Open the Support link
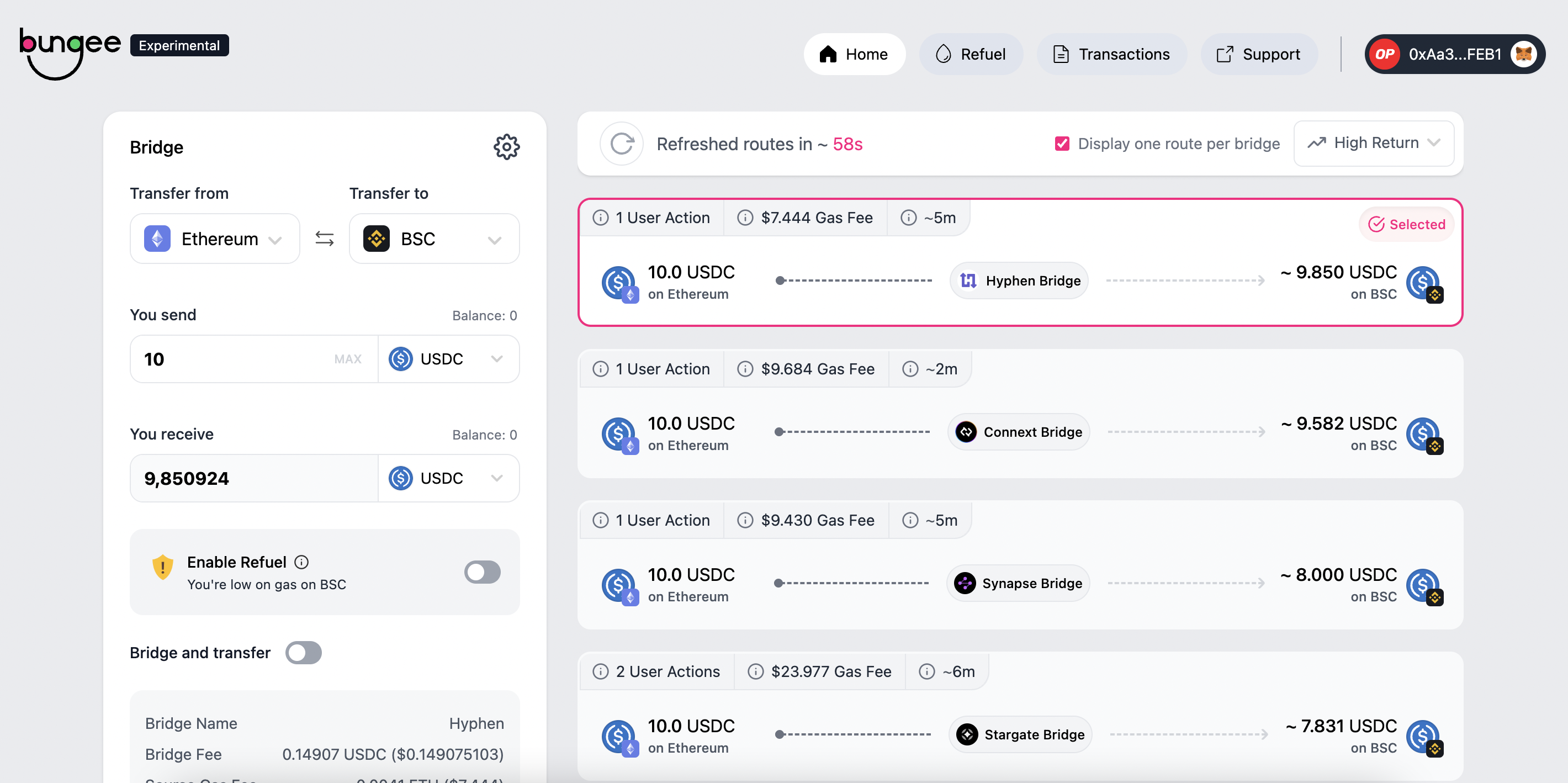1568x783 pixels. (x=1259, y=54)
